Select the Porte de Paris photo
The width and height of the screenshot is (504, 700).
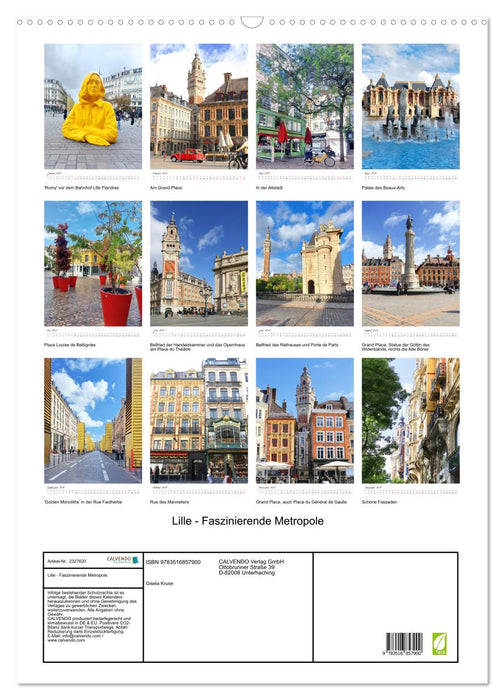(305, 263)
